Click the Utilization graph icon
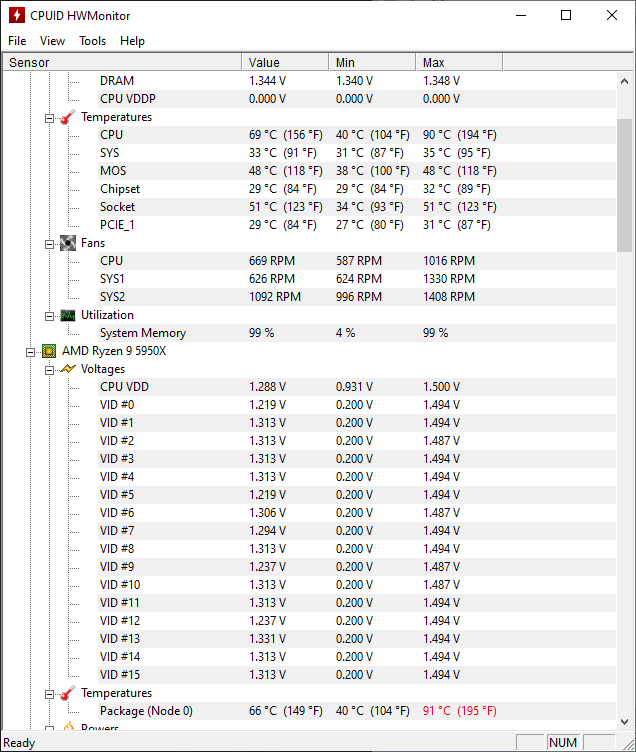This screenshot has width=636, height=752. click(x=68, y=316)
